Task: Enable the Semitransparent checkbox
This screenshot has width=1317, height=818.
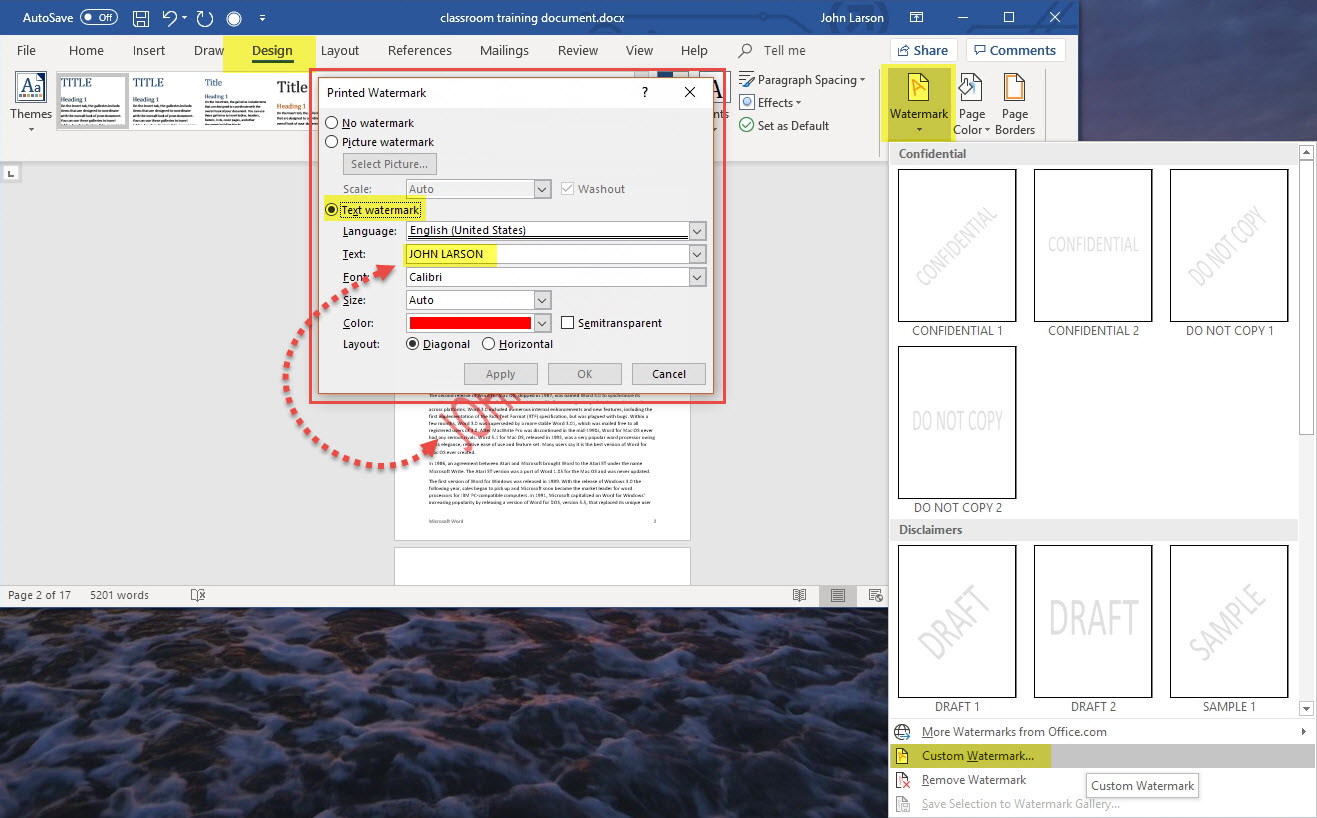Action: [568, 323]
